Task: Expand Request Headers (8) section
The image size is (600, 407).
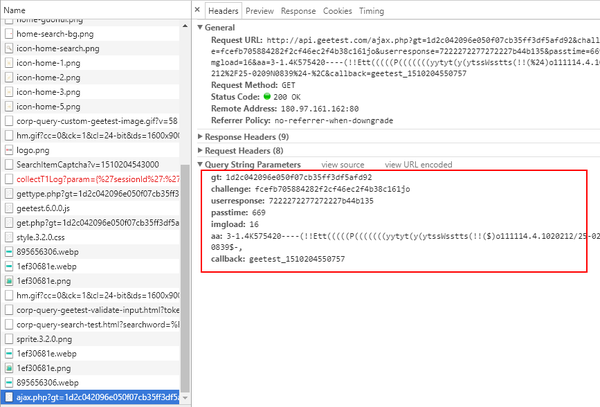Action: point(200,150)
